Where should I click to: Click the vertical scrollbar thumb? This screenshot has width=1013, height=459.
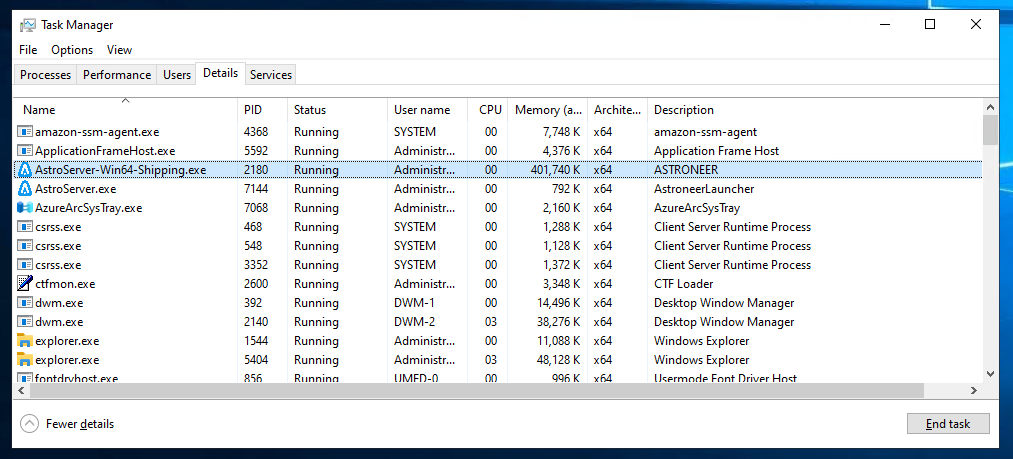point(990,129)
